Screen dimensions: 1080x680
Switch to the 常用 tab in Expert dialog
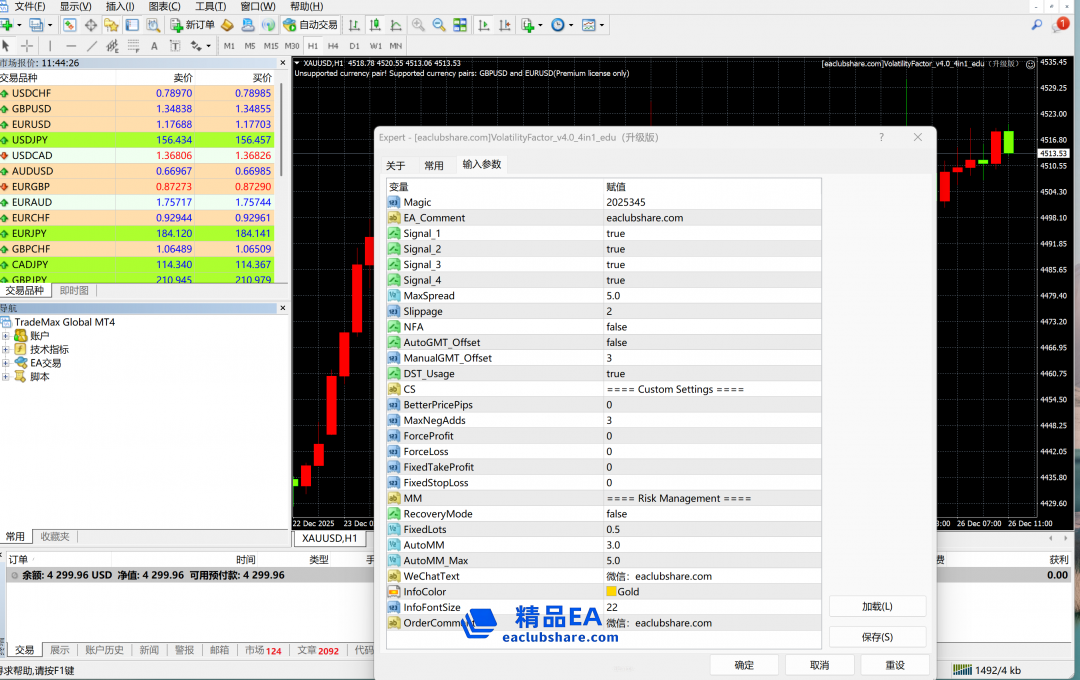pyautogui.click(x=433, y=166)
